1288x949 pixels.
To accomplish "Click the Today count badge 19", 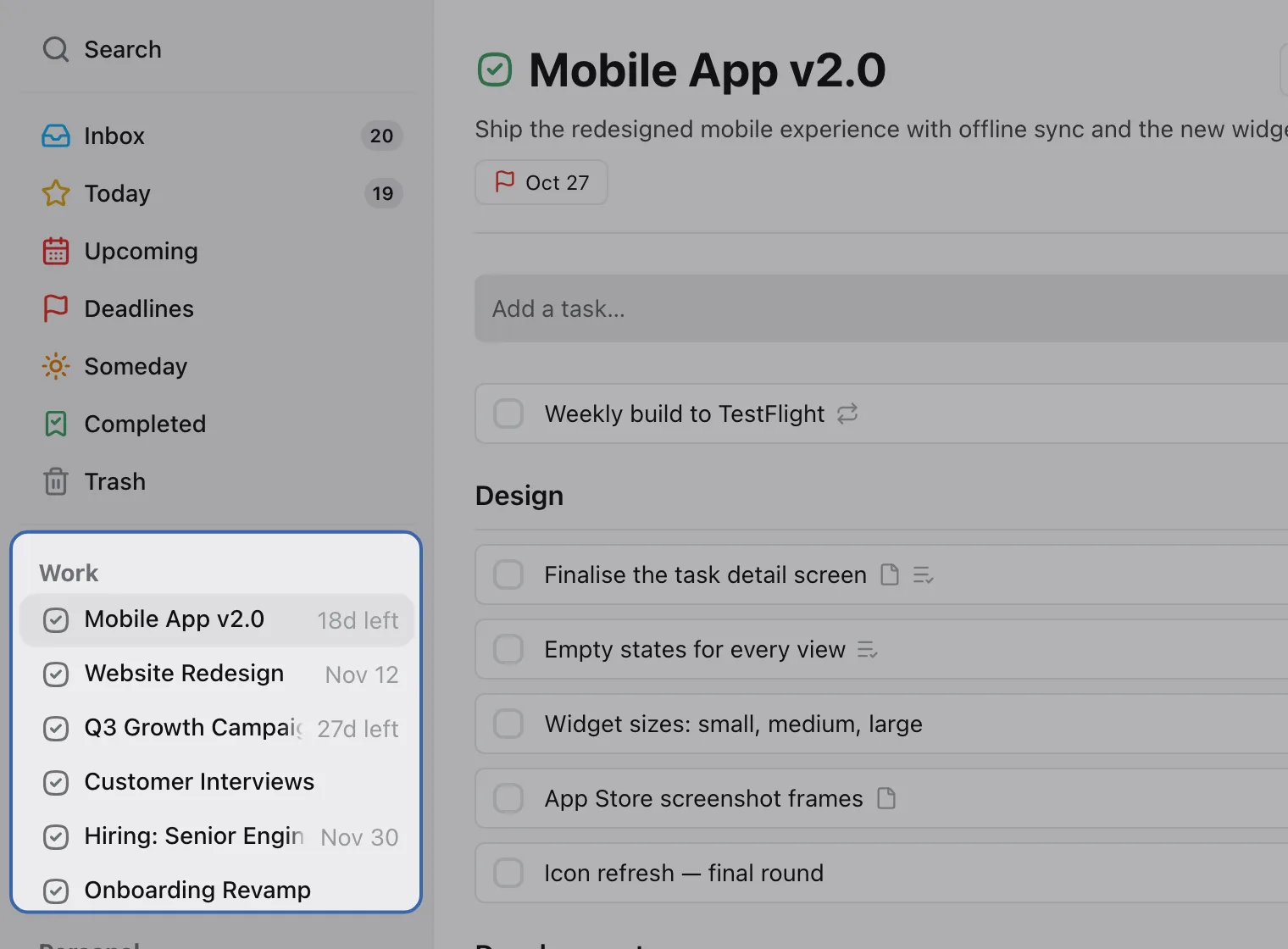I will 383,193.
